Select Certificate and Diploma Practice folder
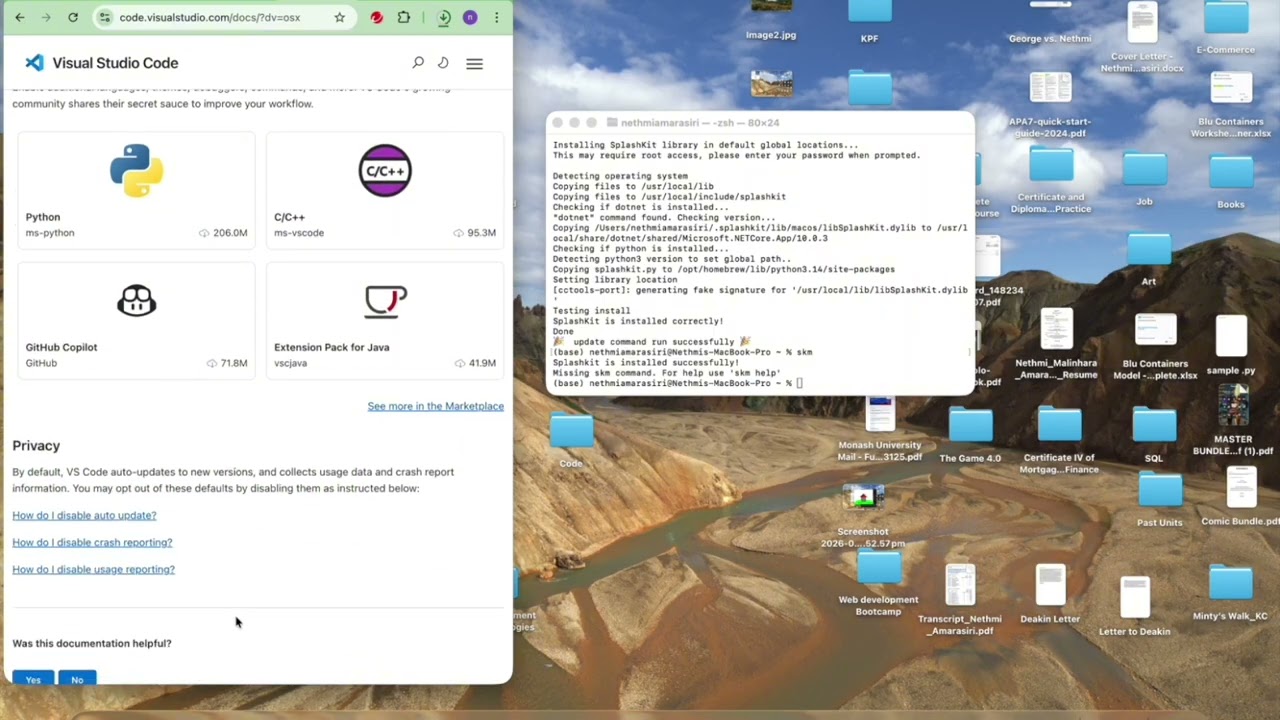This screenshot has width=1280, height=720. [1051, 180]
